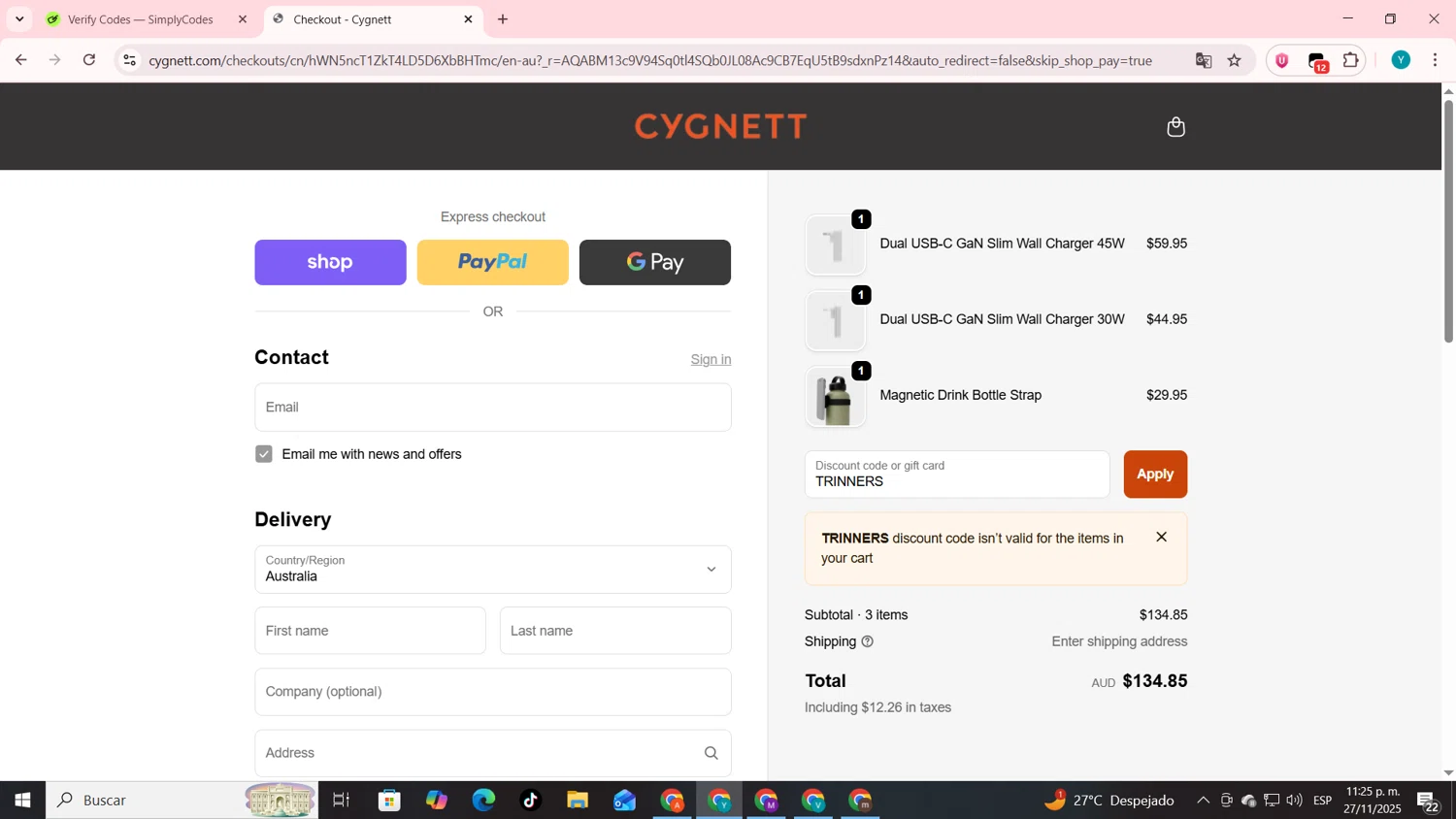Bookmark this page with the star icon
This screenshot has width=1456, height=819.
[x=1234, y=60]
